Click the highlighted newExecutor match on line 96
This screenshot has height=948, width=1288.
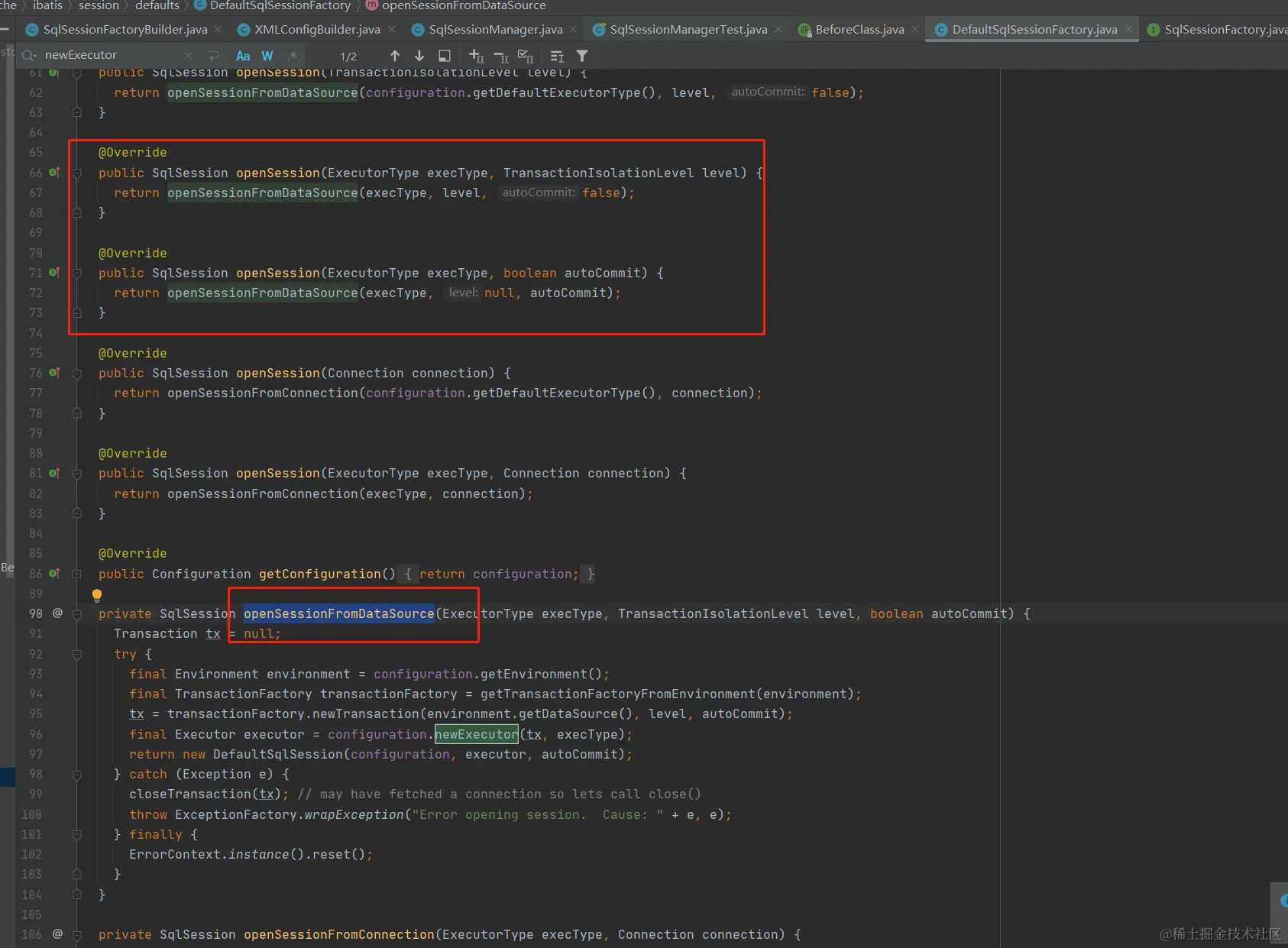click(x=477, y=734)
